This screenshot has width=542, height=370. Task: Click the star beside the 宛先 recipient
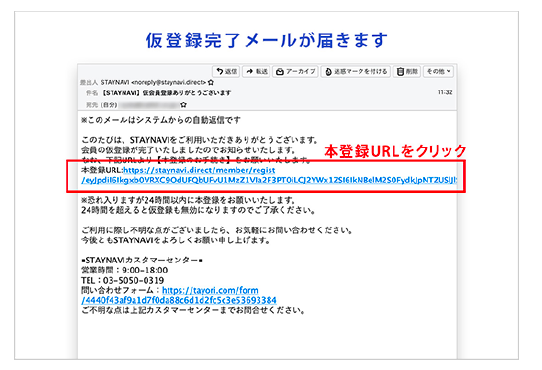pos(183,104)
